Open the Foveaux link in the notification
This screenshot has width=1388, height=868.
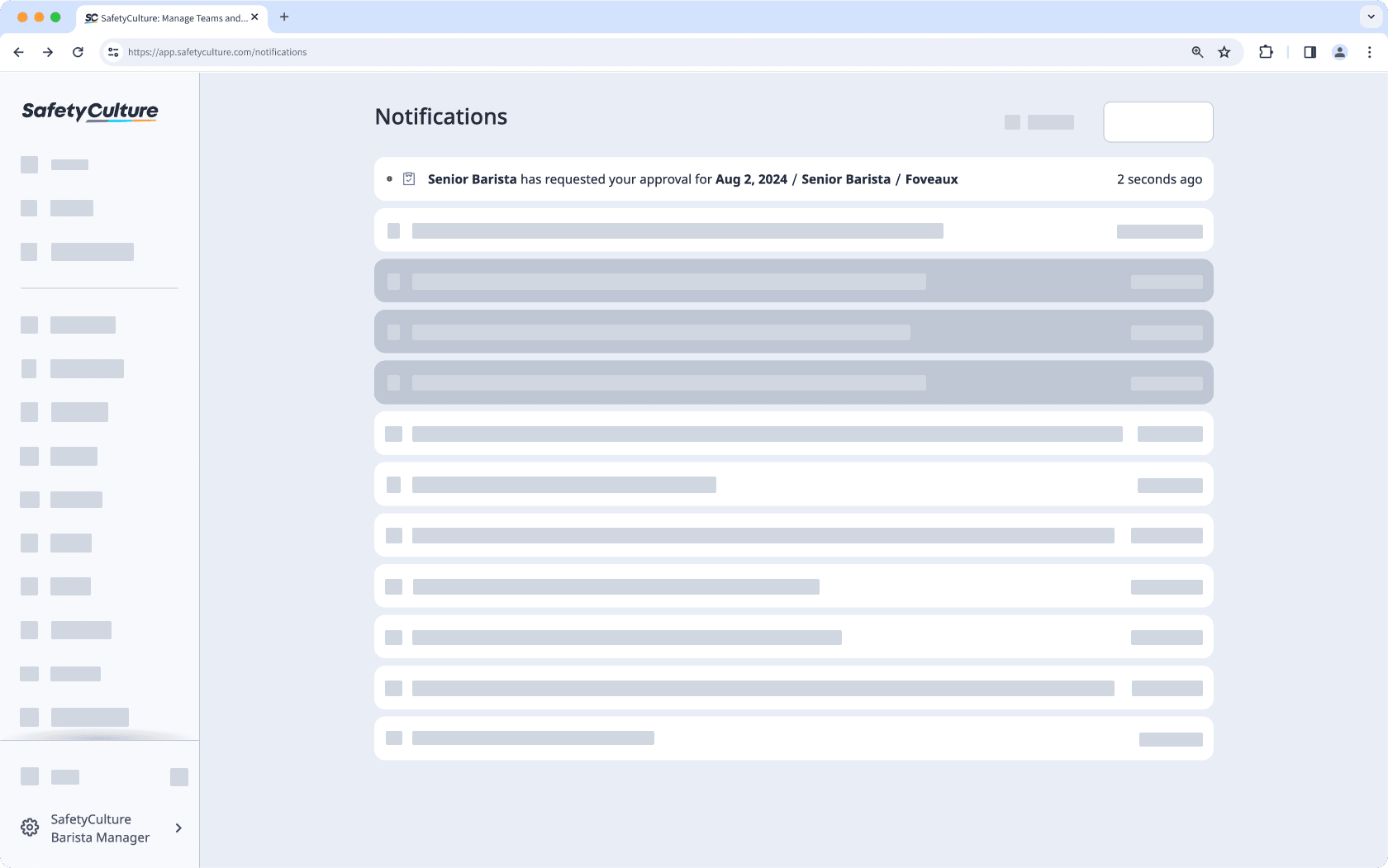coord(932,178)
